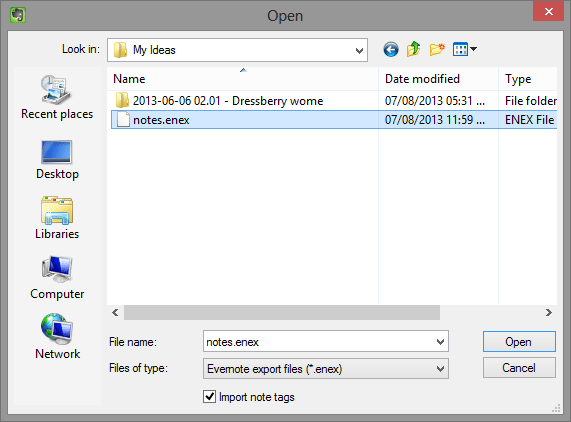Uncheck Import note tags checkbox
The height and width of the screenshot is (422, 571).
click(209, 397)
